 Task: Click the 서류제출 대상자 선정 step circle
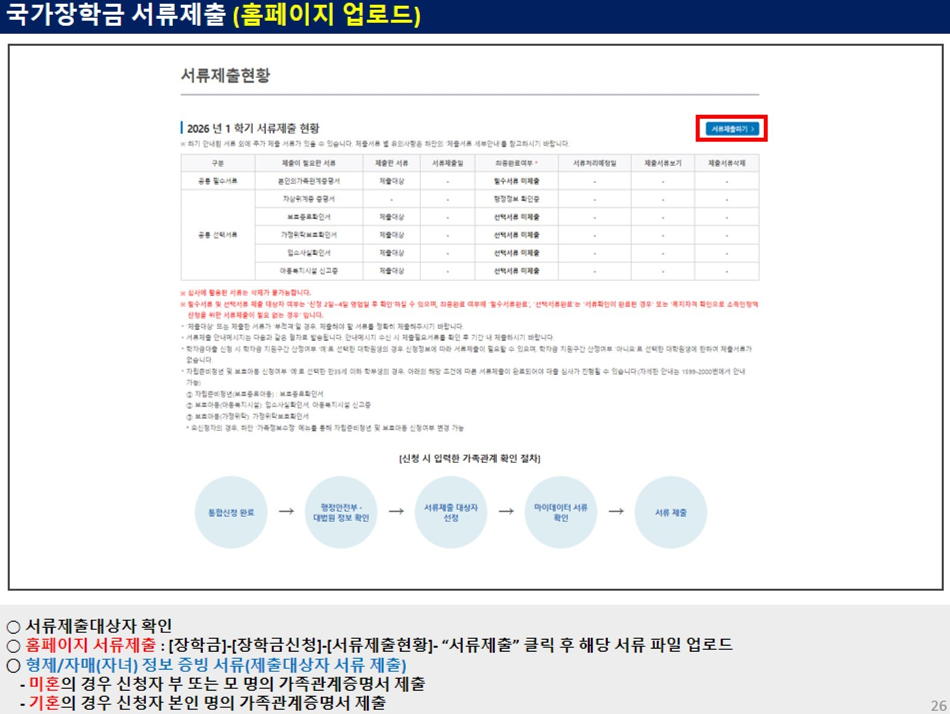coord(451,512)
